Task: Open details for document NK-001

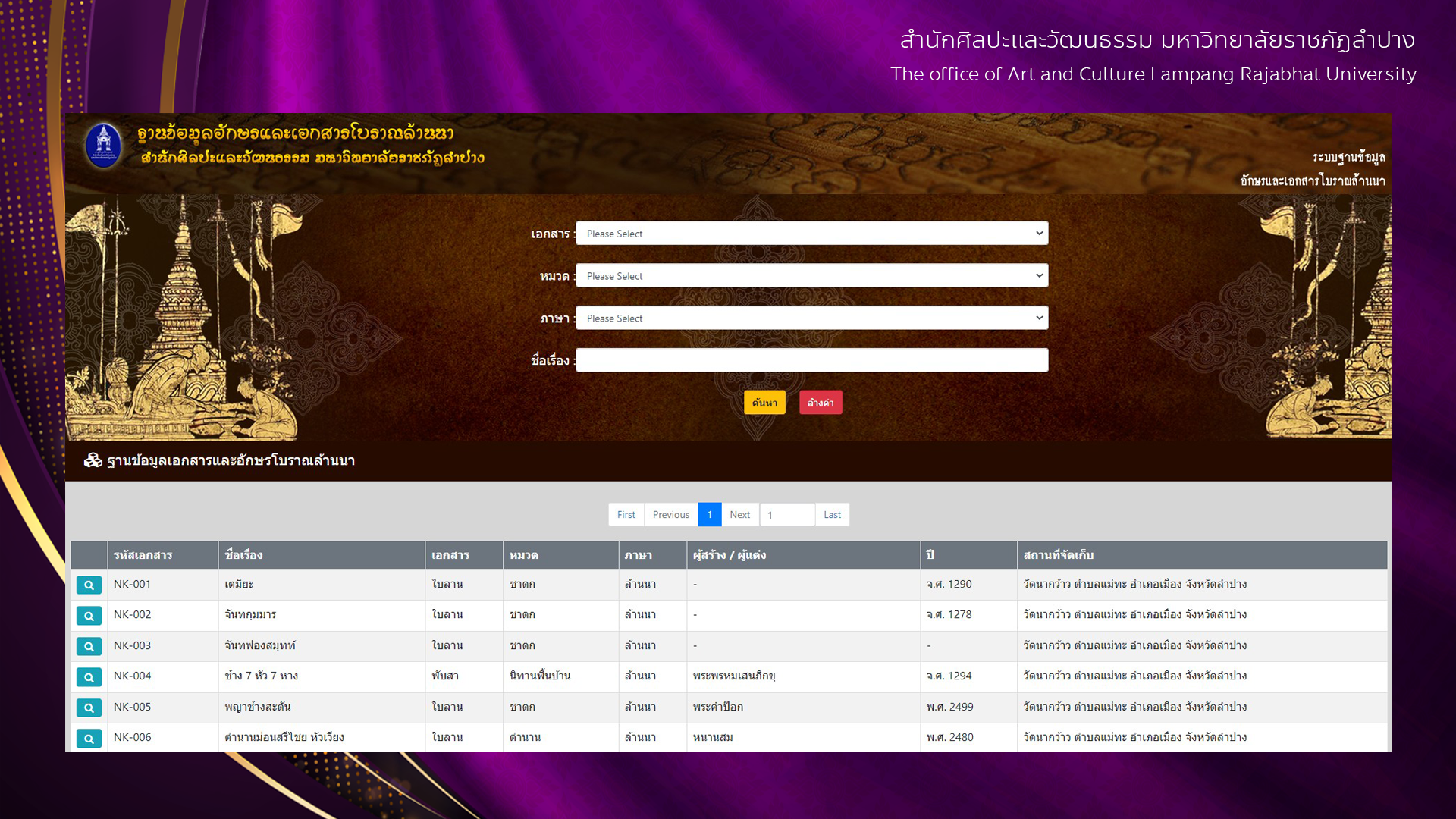Action: click(x=89, y=585)
